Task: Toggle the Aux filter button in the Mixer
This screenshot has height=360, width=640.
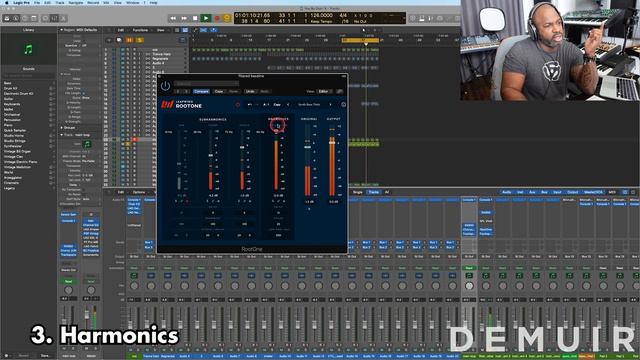Action: click(532, 192)
